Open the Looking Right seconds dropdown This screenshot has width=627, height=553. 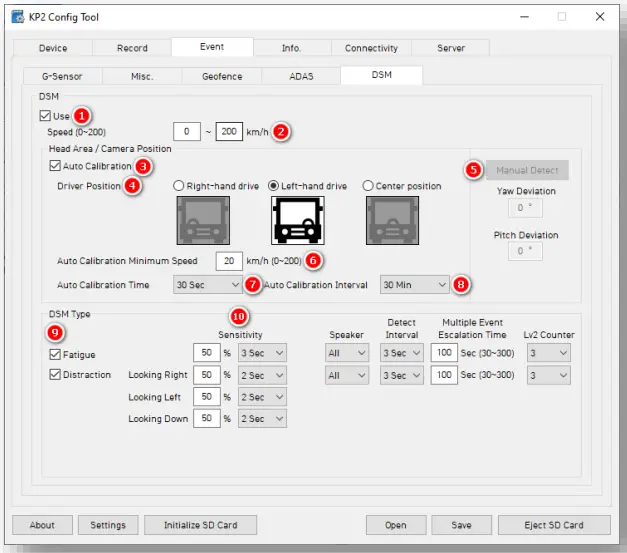click(x=262, y=375)
